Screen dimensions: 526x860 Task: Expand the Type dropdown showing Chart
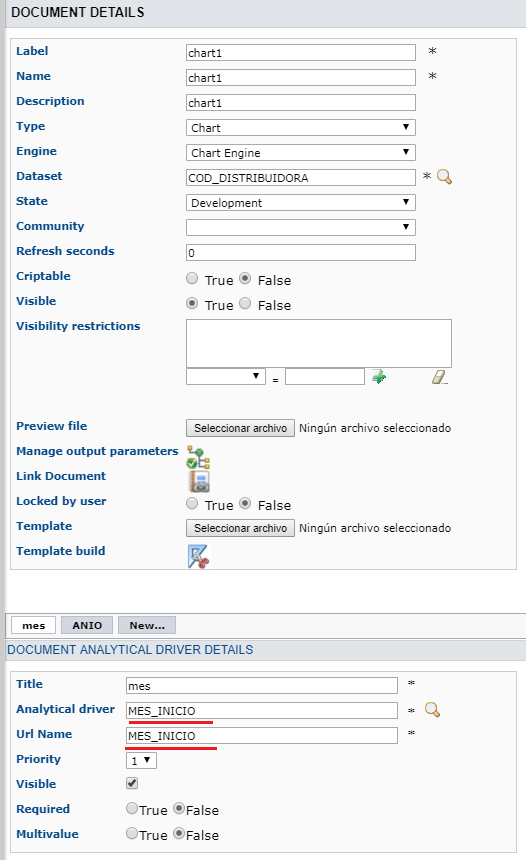pos(301,128)
